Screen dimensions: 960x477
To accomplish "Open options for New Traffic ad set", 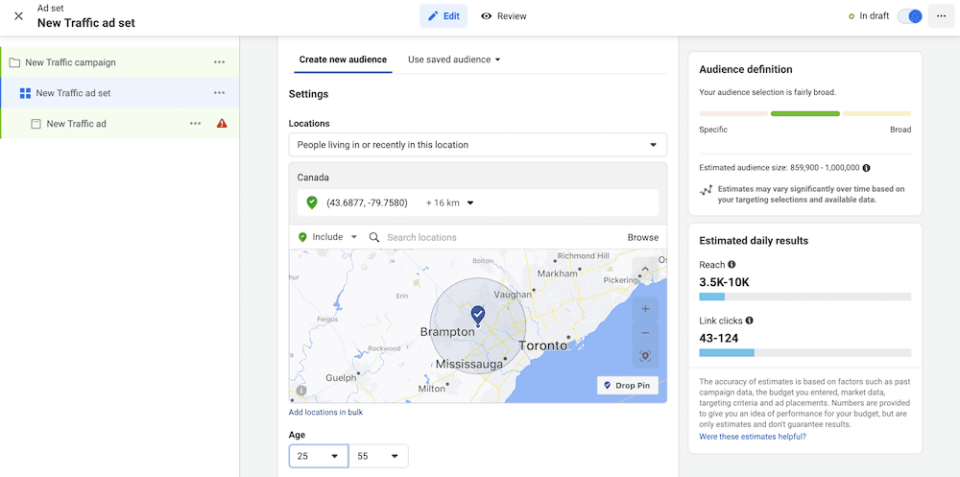I will pos(219,93).
